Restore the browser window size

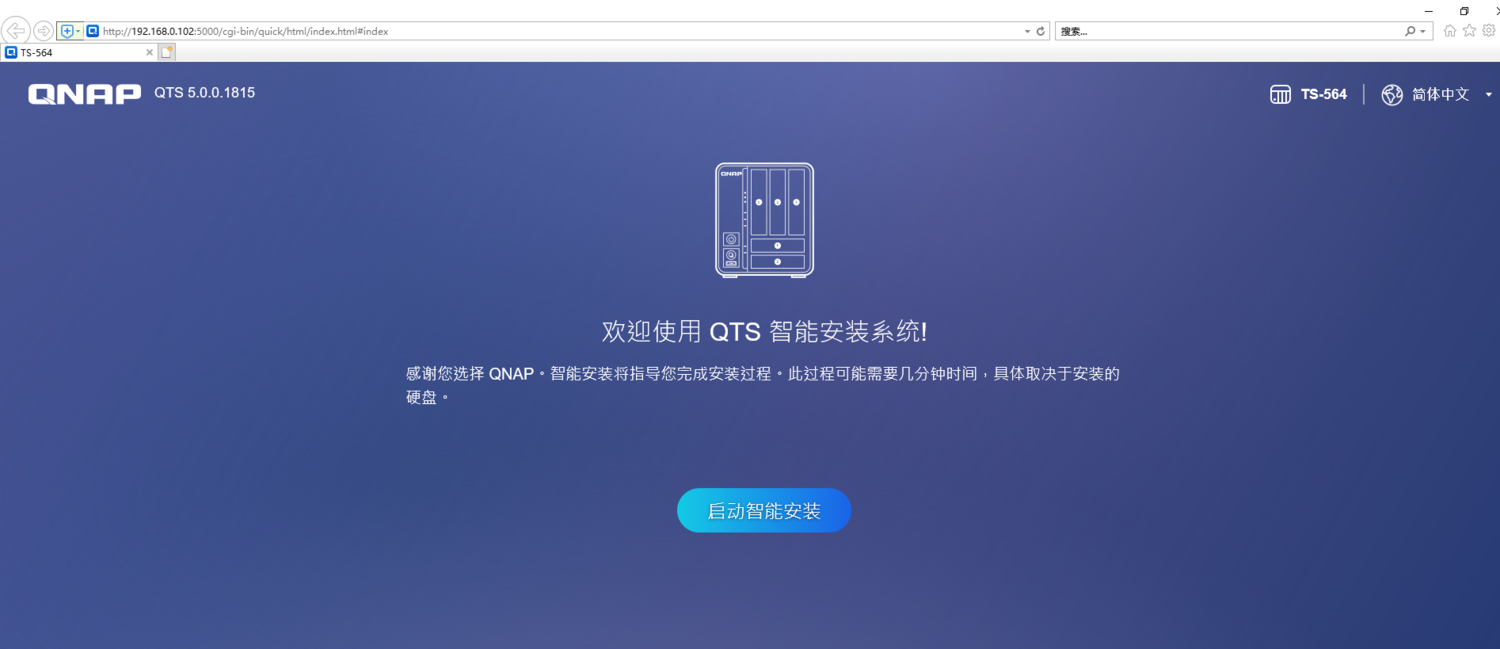tap(1464, 10)
